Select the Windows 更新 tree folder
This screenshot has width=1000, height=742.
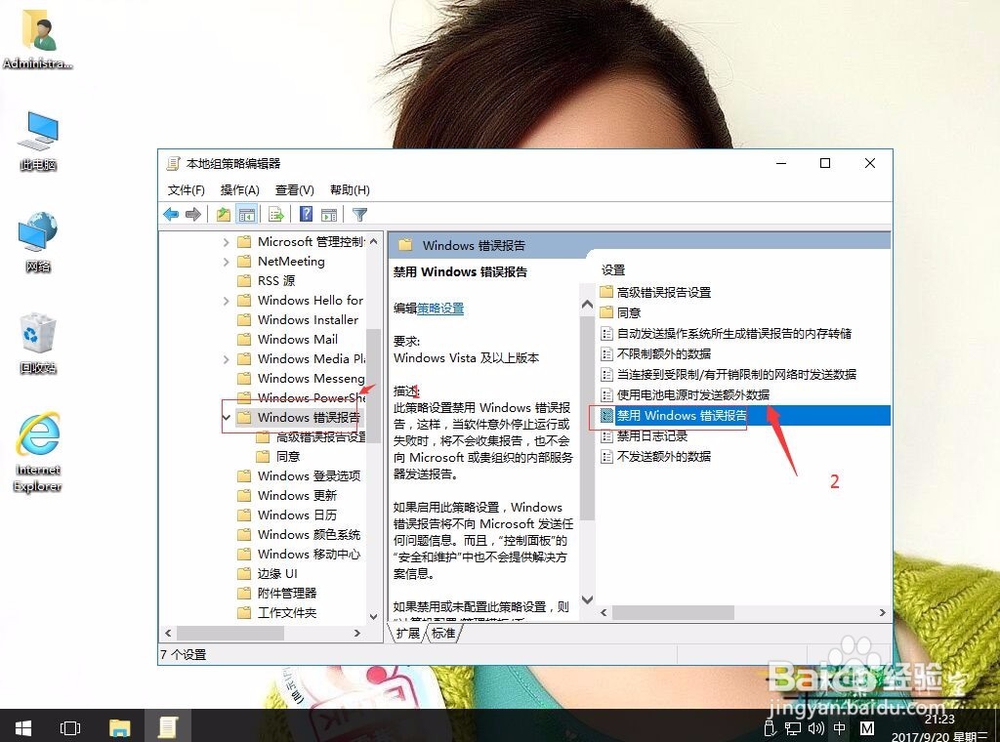pyautogui.click(x=286, y=496)
